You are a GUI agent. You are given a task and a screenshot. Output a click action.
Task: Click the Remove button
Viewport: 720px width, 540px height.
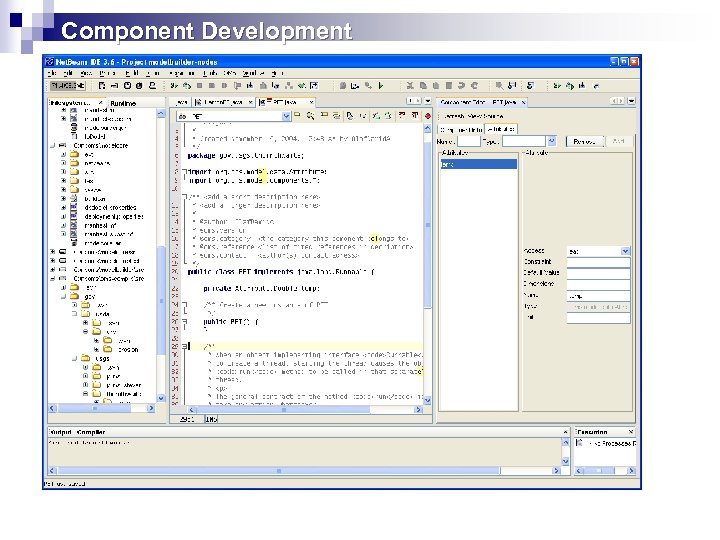click(584, 141)
